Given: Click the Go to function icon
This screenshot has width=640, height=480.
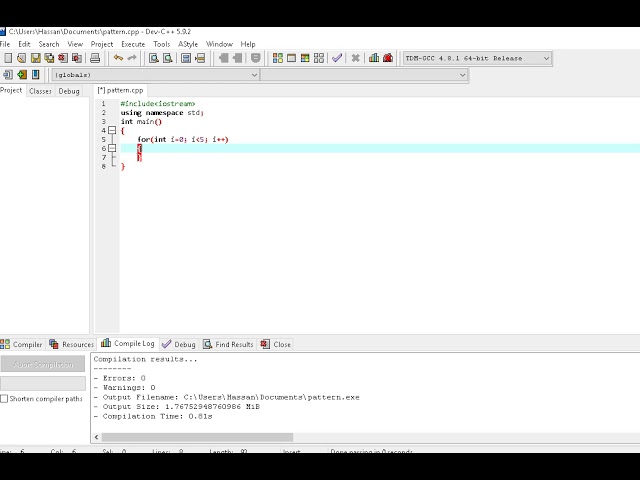Looking at the screenshot, I should coord(186,58).
